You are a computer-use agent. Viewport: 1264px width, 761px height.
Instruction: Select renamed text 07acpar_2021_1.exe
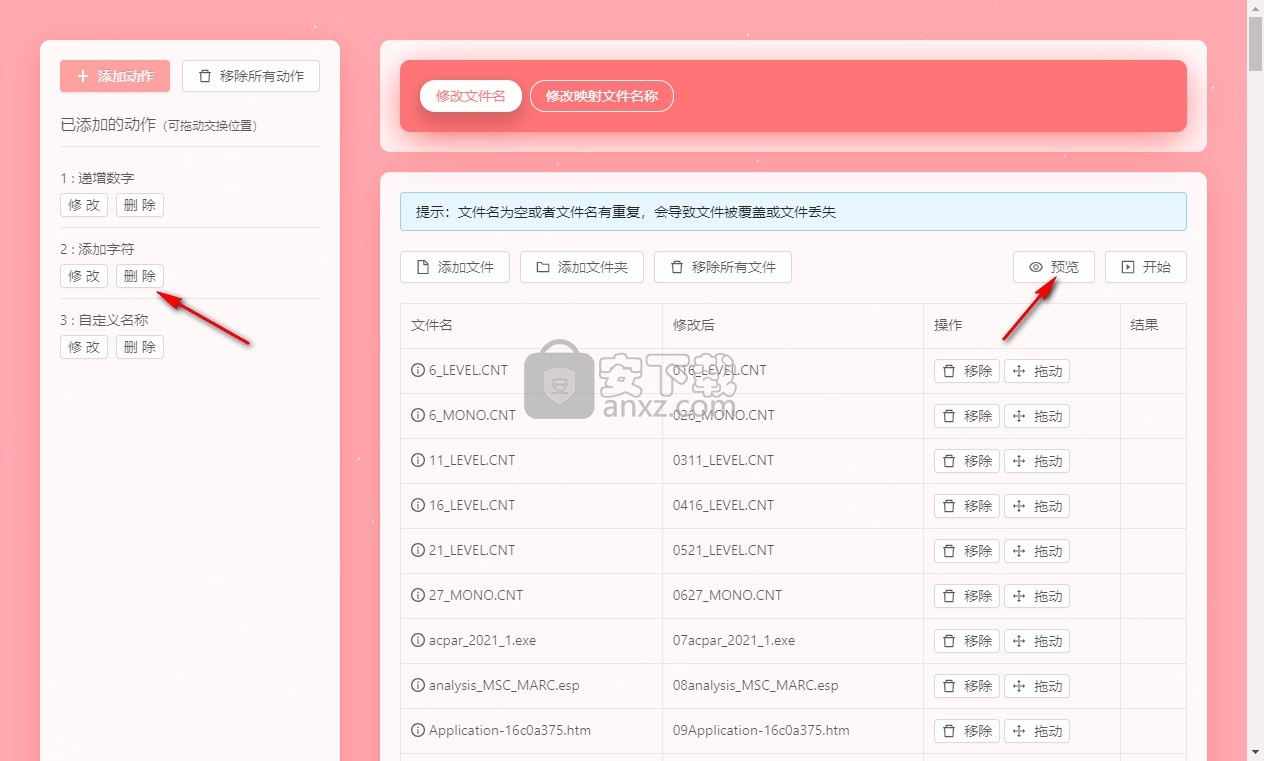point(734,640)
